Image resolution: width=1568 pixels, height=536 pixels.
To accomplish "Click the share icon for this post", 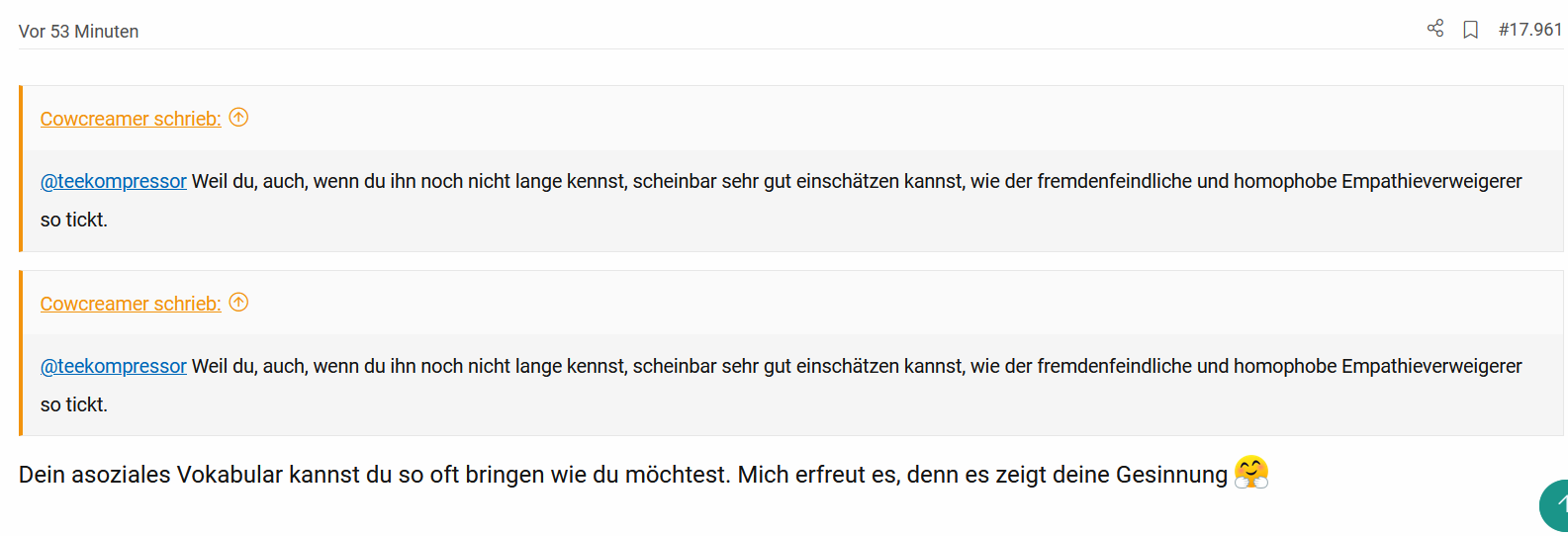I will pyautogui.click(x=1435, y=29).
